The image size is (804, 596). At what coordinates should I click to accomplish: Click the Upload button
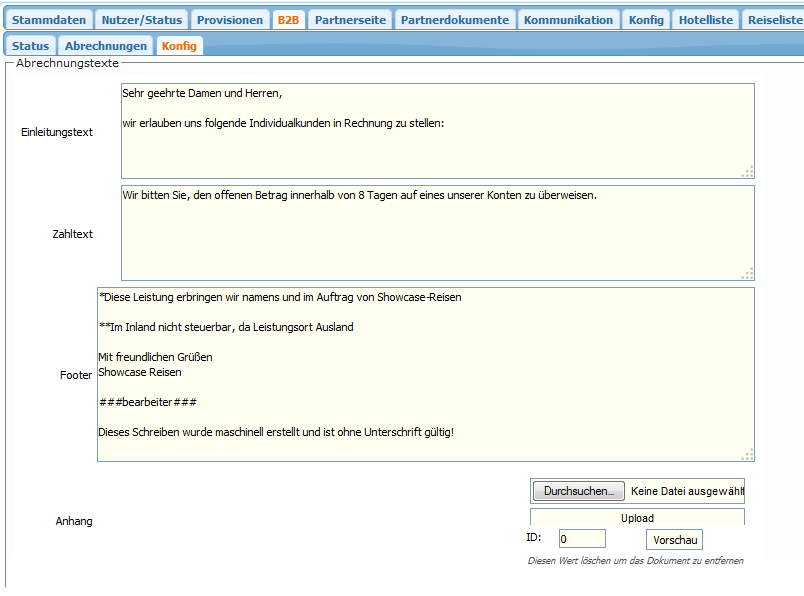[637, 518]
